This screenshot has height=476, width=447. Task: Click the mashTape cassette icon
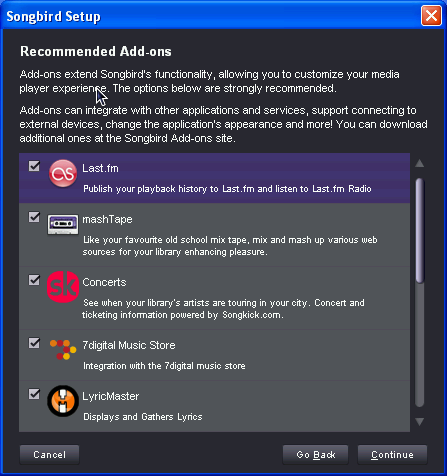63,224
